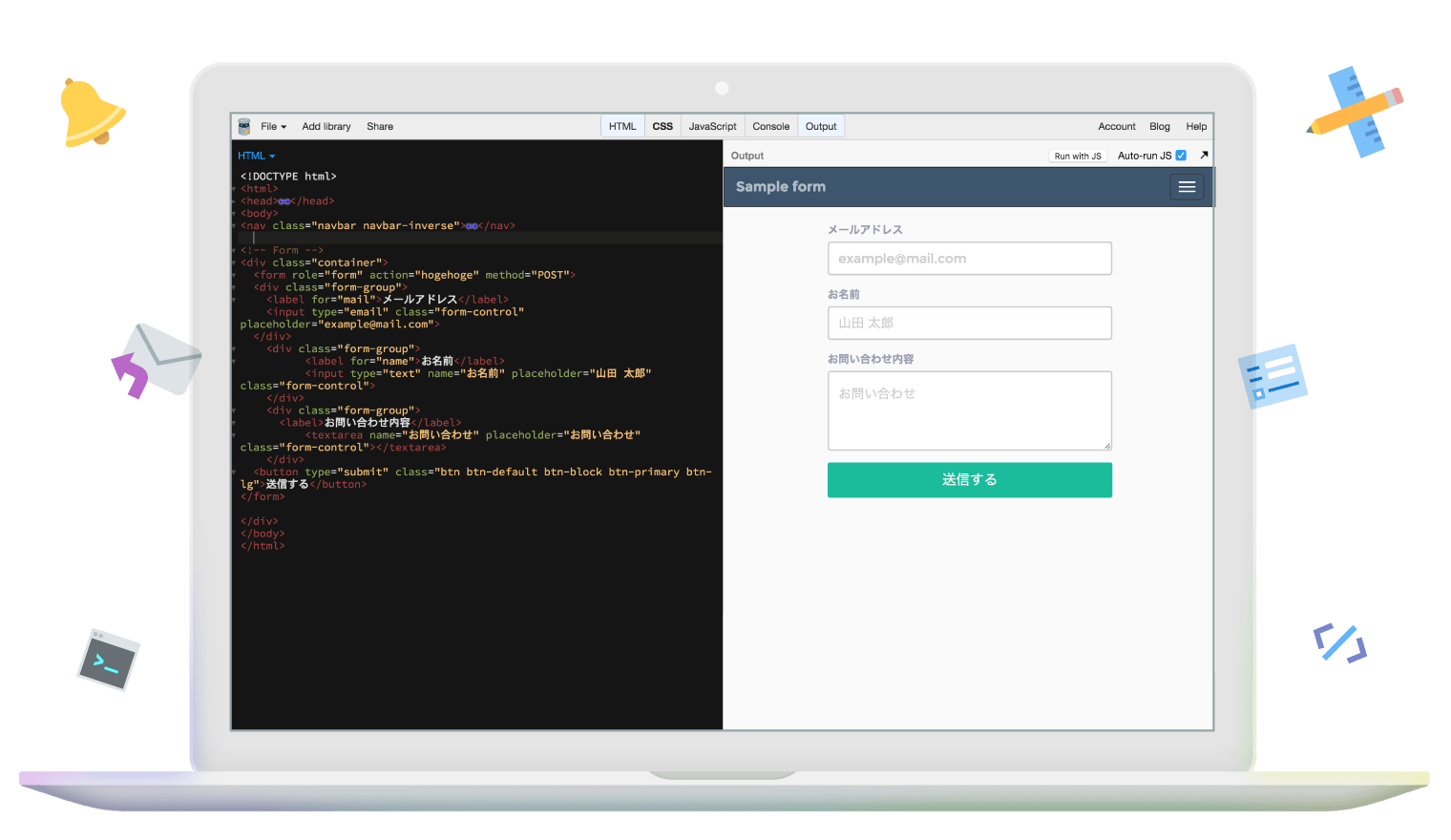Open the Console panel
1451x840 pixels.
pyautogui.click(x=771, y=126)
